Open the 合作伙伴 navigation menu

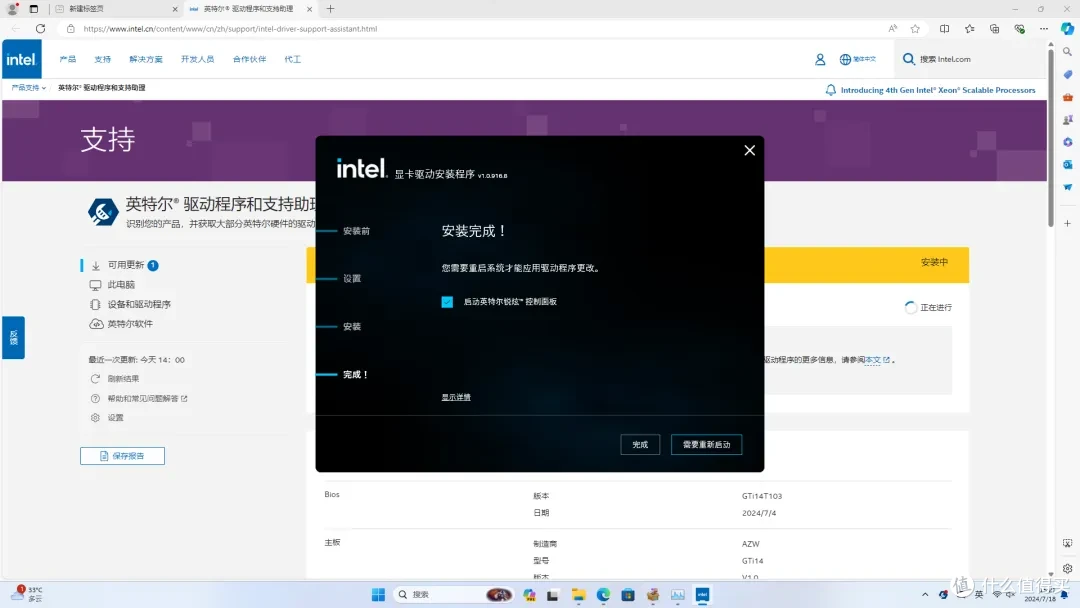click(249, 59)
